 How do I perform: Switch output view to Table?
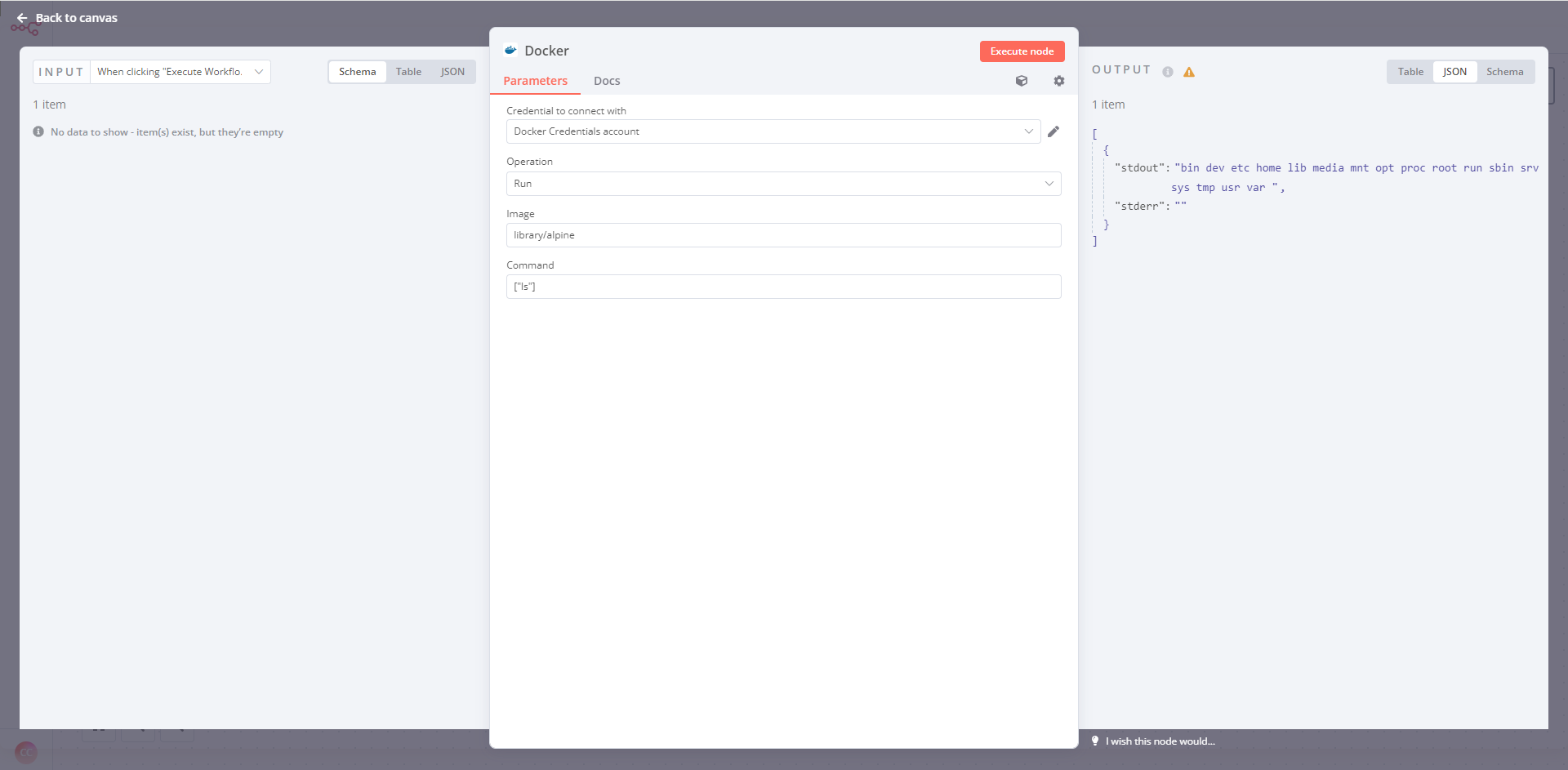[1410, 72]
